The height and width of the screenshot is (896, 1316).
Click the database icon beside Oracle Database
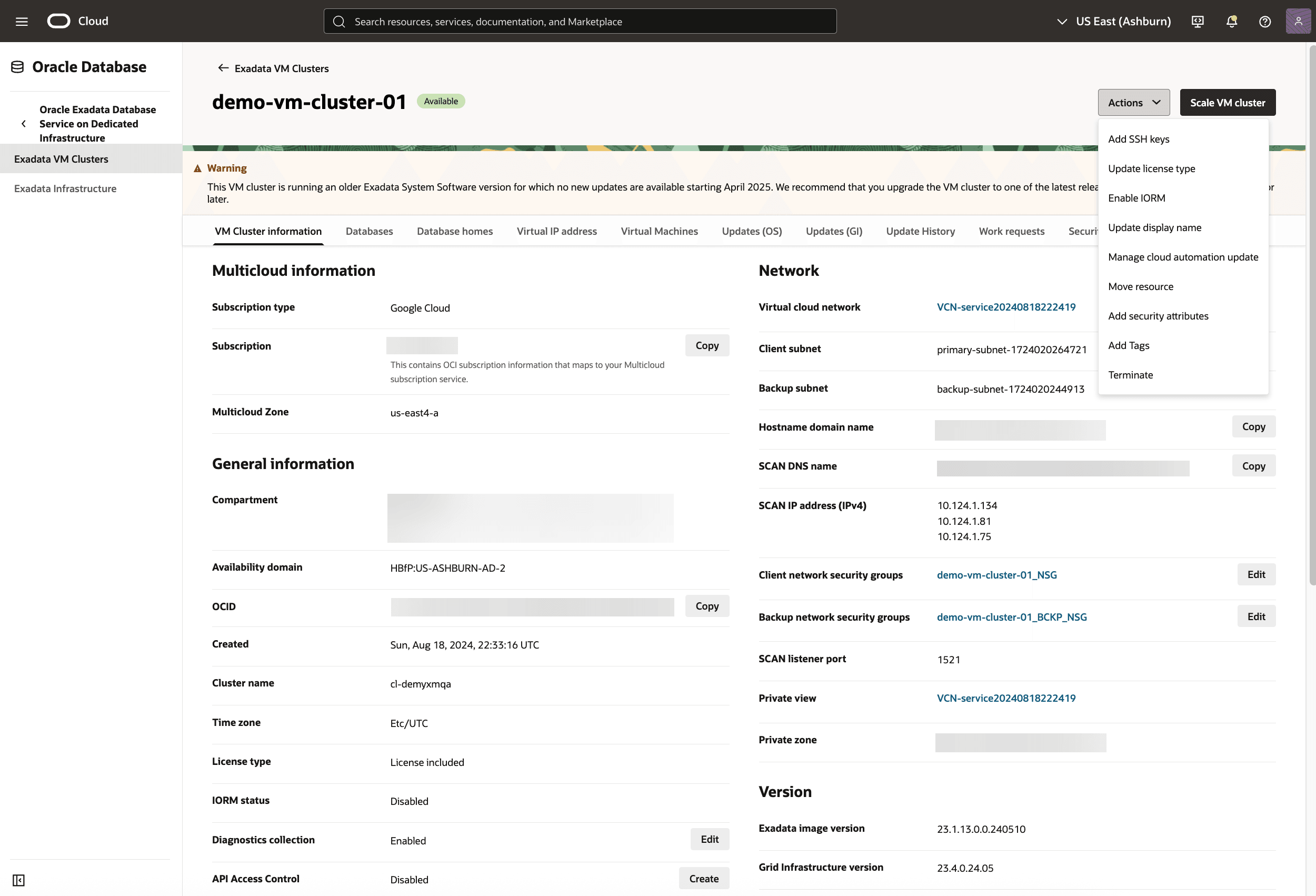coord(17,66)
